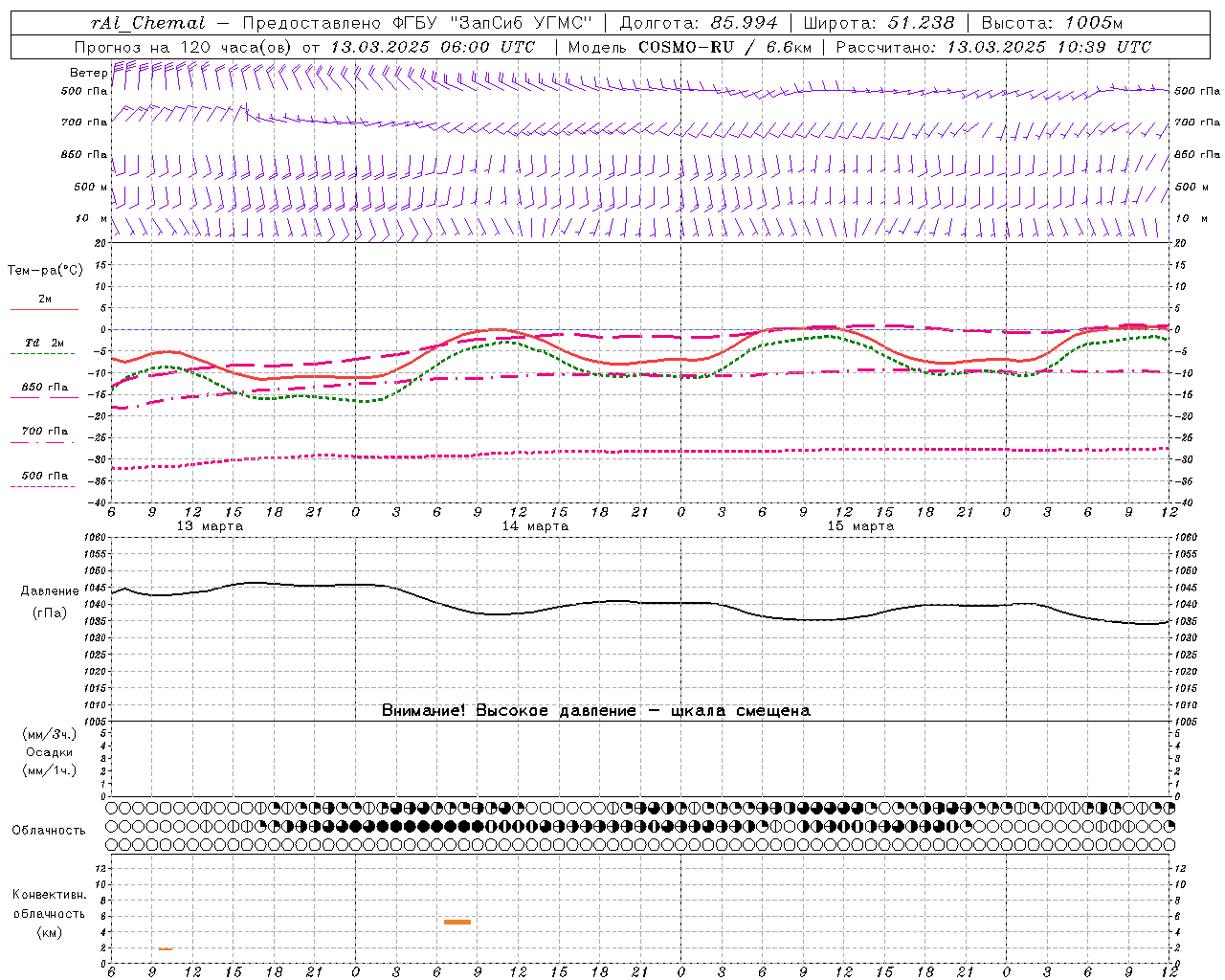The height and width of the screenshot is (980, 1225).
Task: Click dashed legend line under Td 2м
Action: (x=42, y=353)
